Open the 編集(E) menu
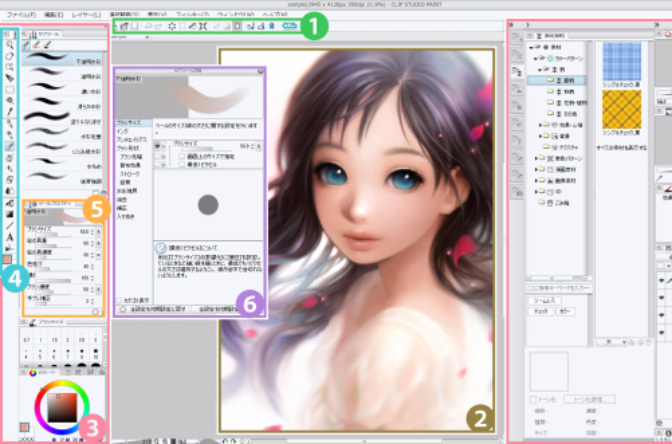The width and height of the screenshot is (672, 444). pos(54,15)
